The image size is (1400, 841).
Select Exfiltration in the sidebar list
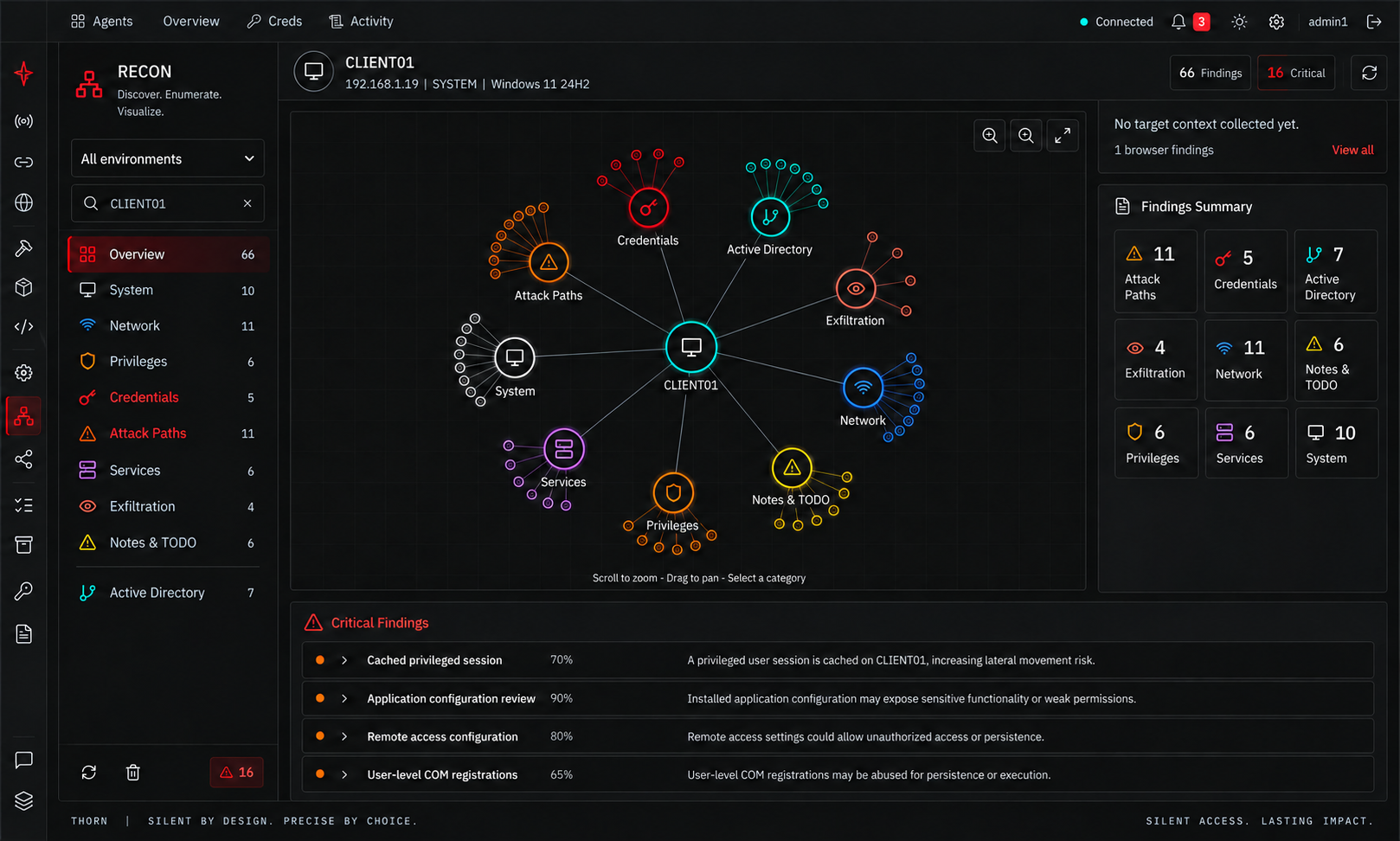click(x=168, y=506)
